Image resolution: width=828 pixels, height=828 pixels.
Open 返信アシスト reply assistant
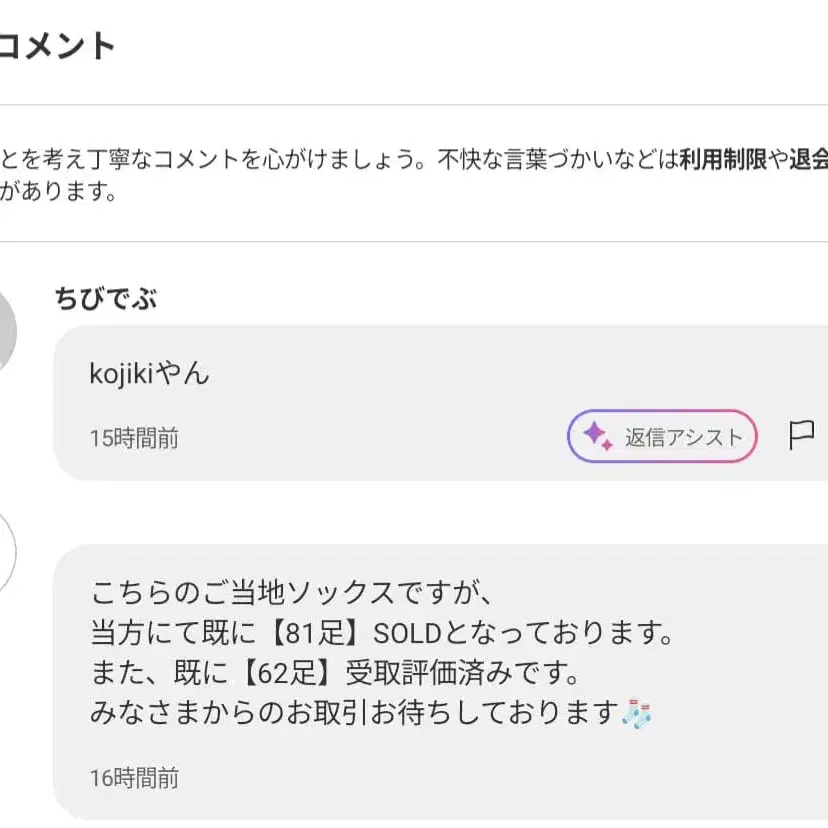(662, 436)
